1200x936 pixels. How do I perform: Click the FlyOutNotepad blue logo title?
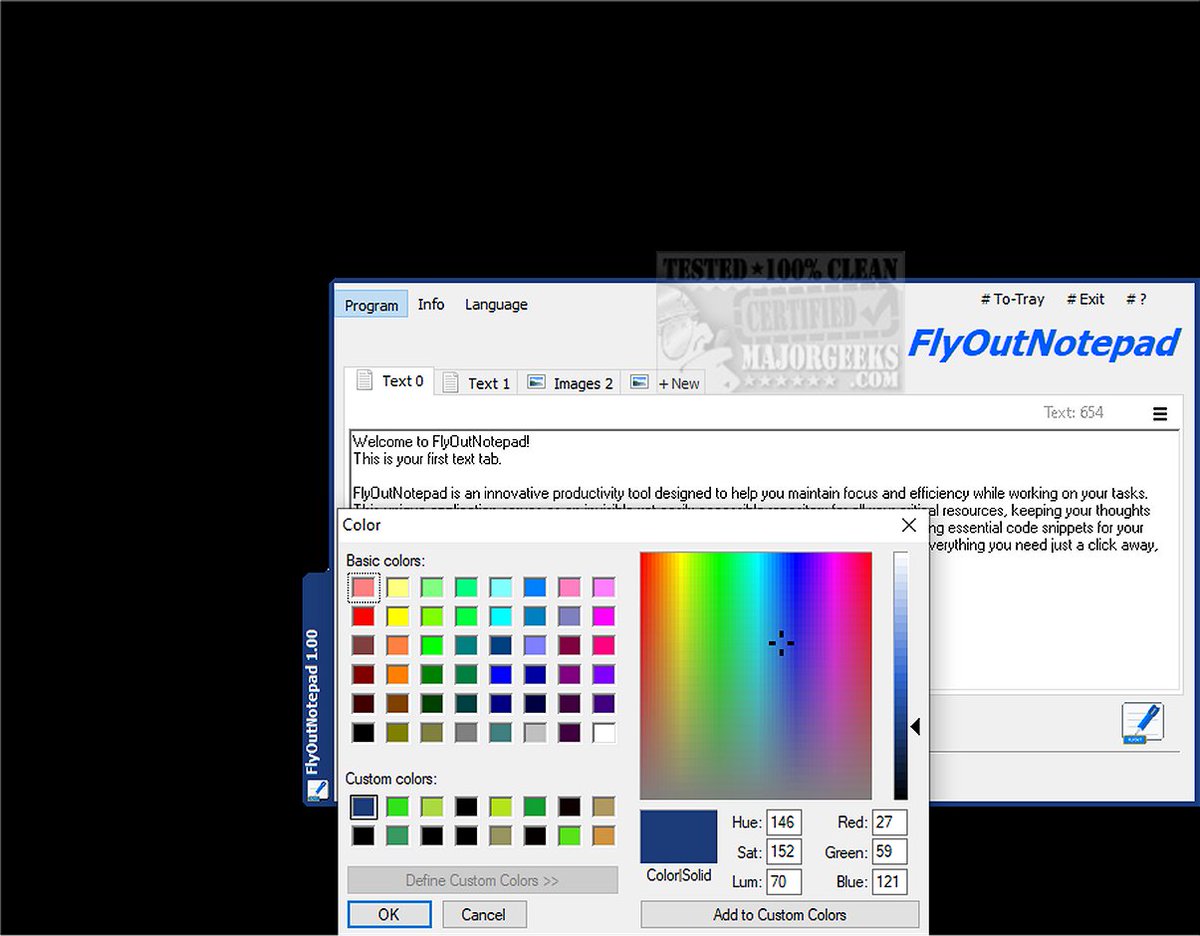click(1044, 343)
